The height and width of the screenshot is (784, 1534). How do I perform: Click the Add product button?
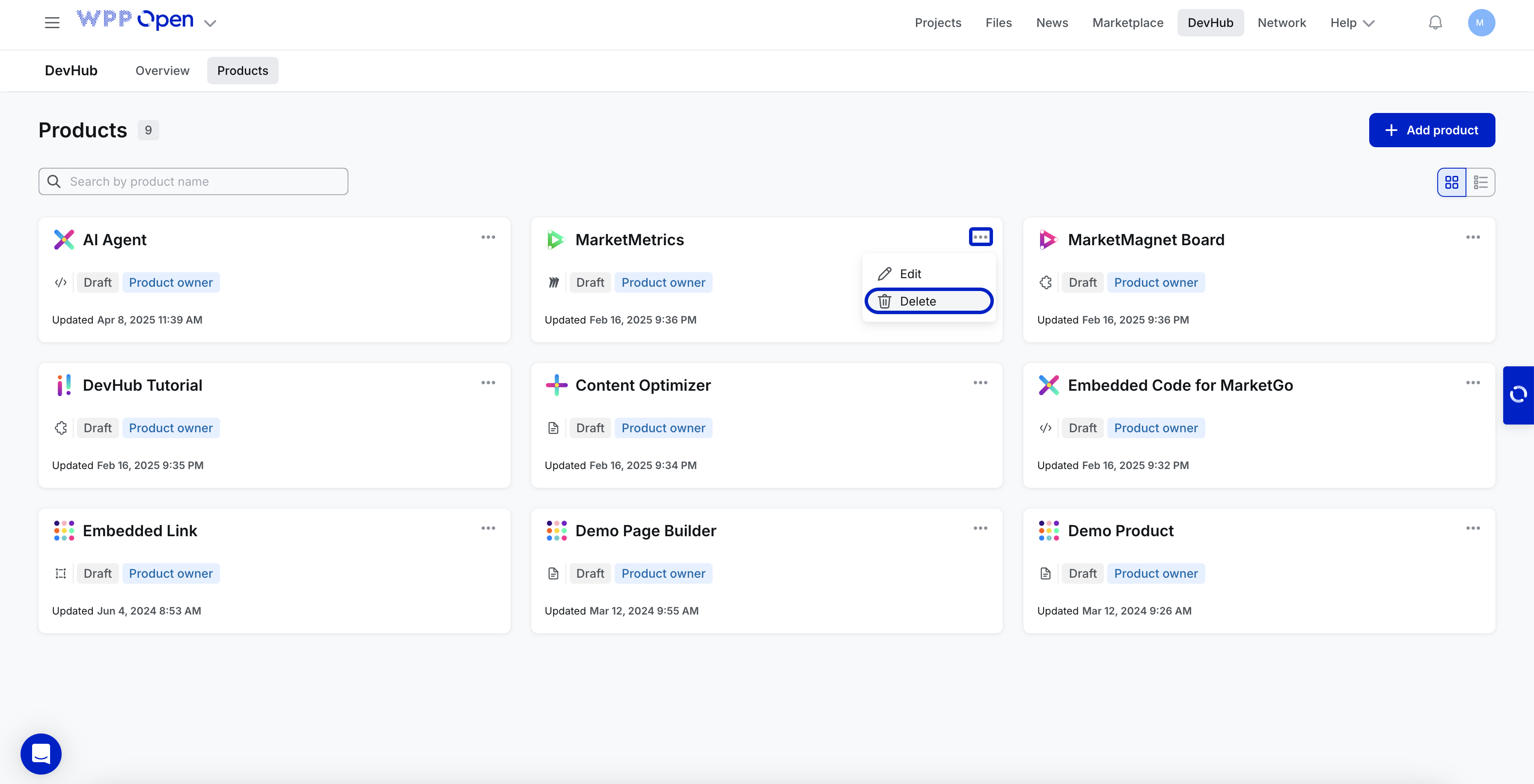pyautogui.click(x=1432, y=130)
